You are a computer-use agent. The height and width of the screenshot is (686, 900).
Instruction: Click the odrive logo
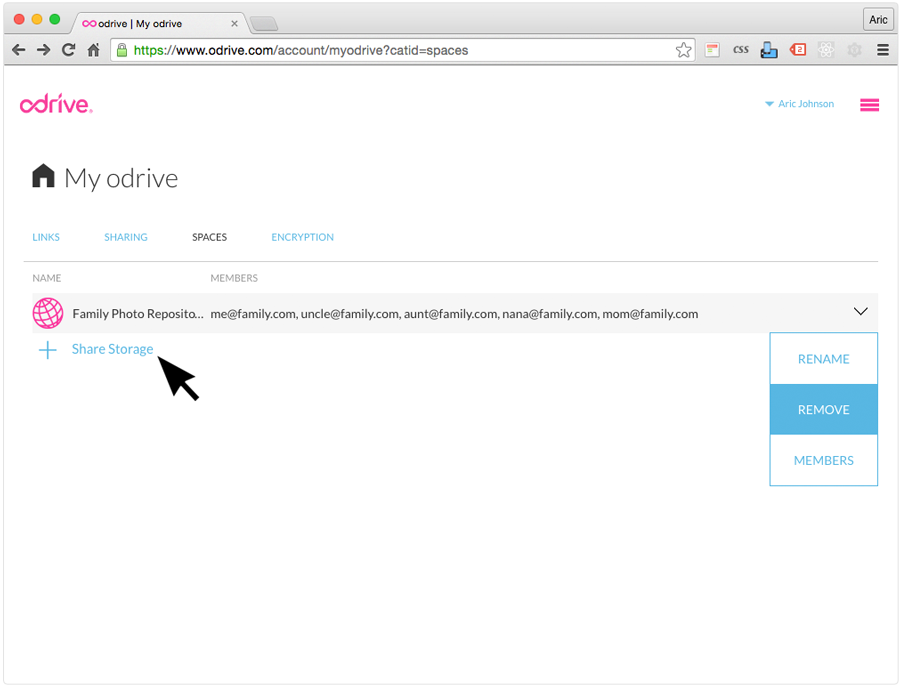[x=56, y=104]
